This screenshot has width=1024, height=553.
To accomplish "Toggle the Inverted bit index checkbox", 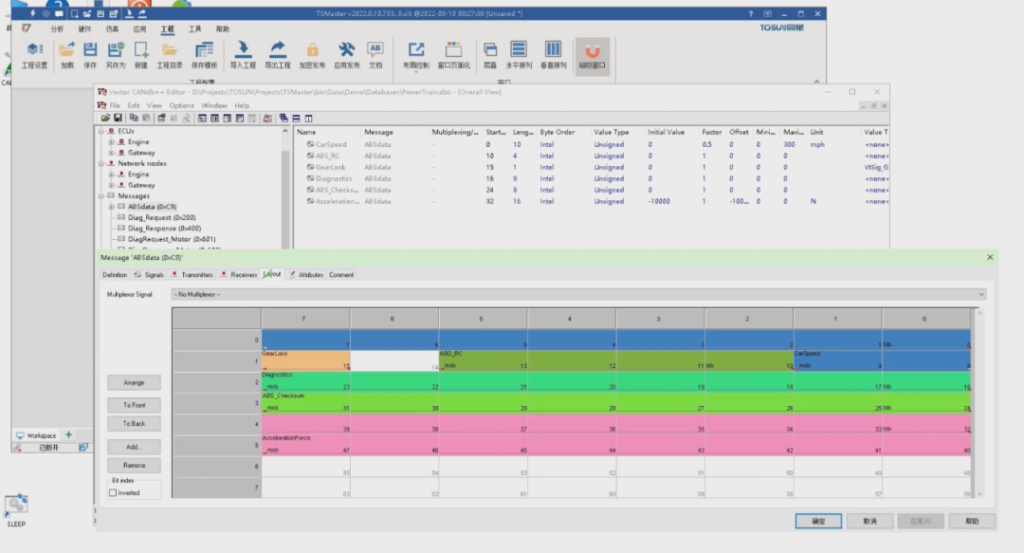I will point(113,493).
